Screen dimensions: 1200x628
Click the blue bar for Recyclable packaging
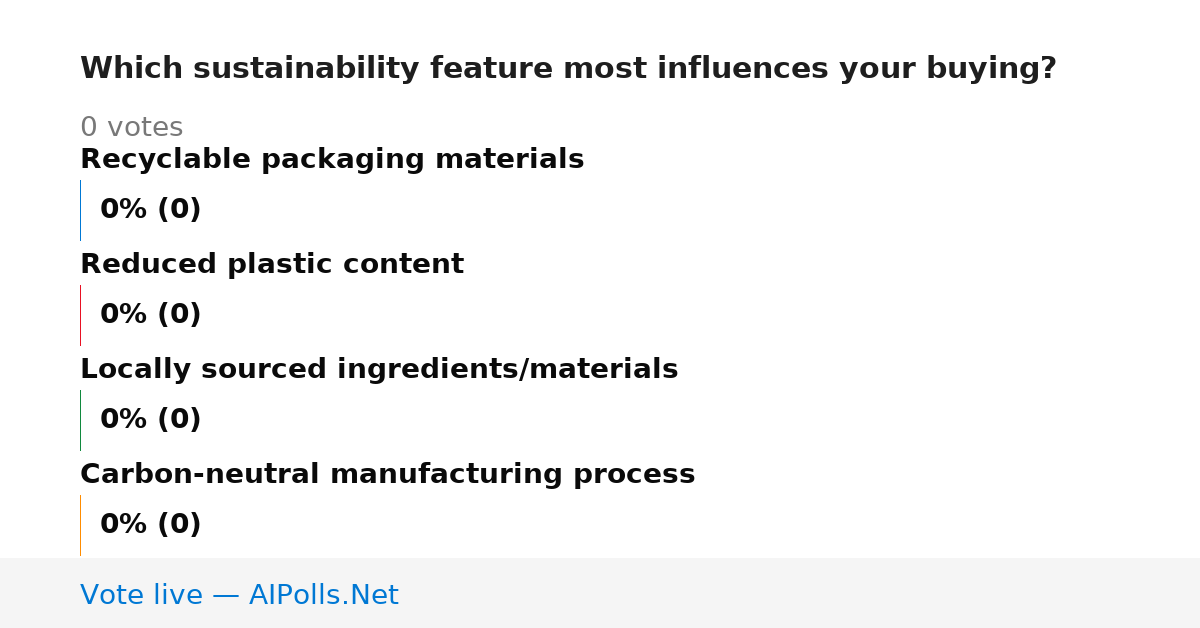80,210
